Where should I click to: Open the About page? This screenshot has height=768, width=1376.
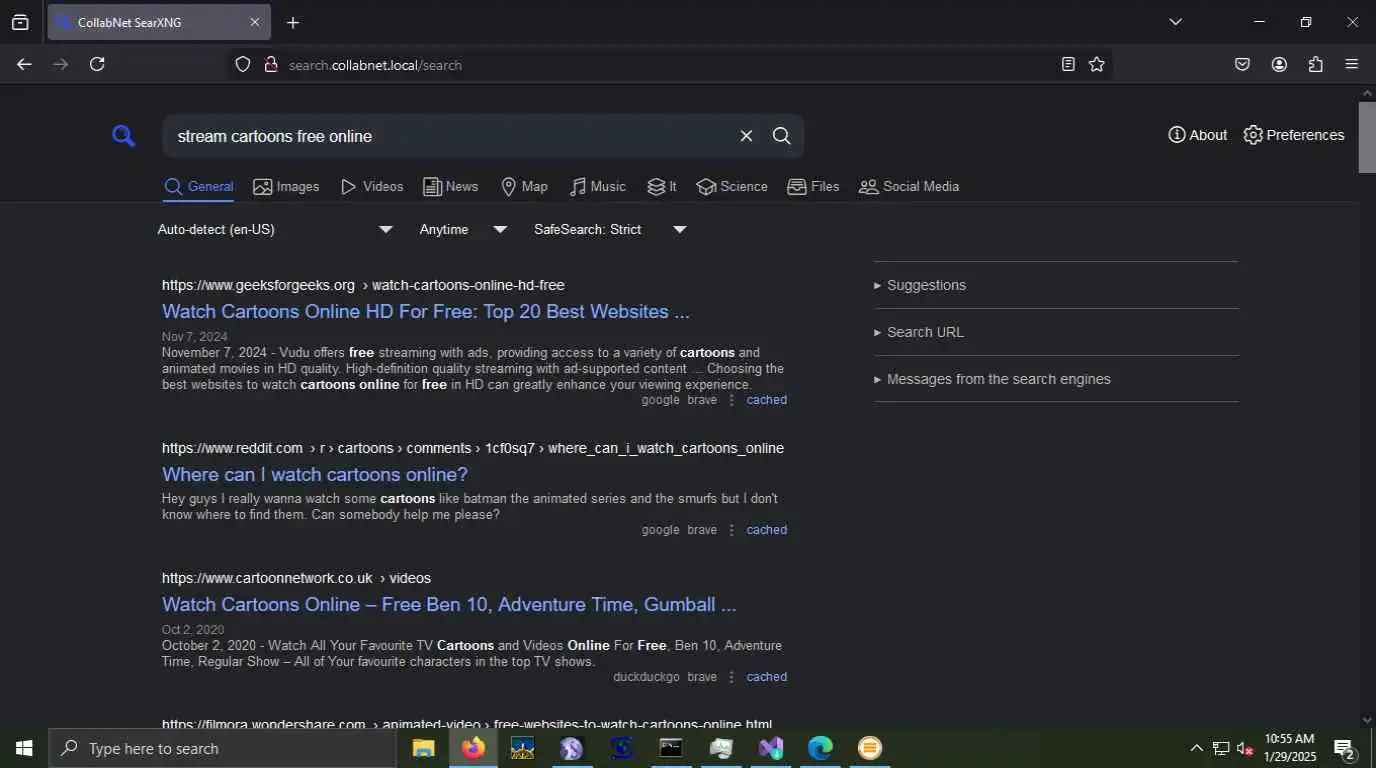pyautogui.click(x=1197, y=135)
